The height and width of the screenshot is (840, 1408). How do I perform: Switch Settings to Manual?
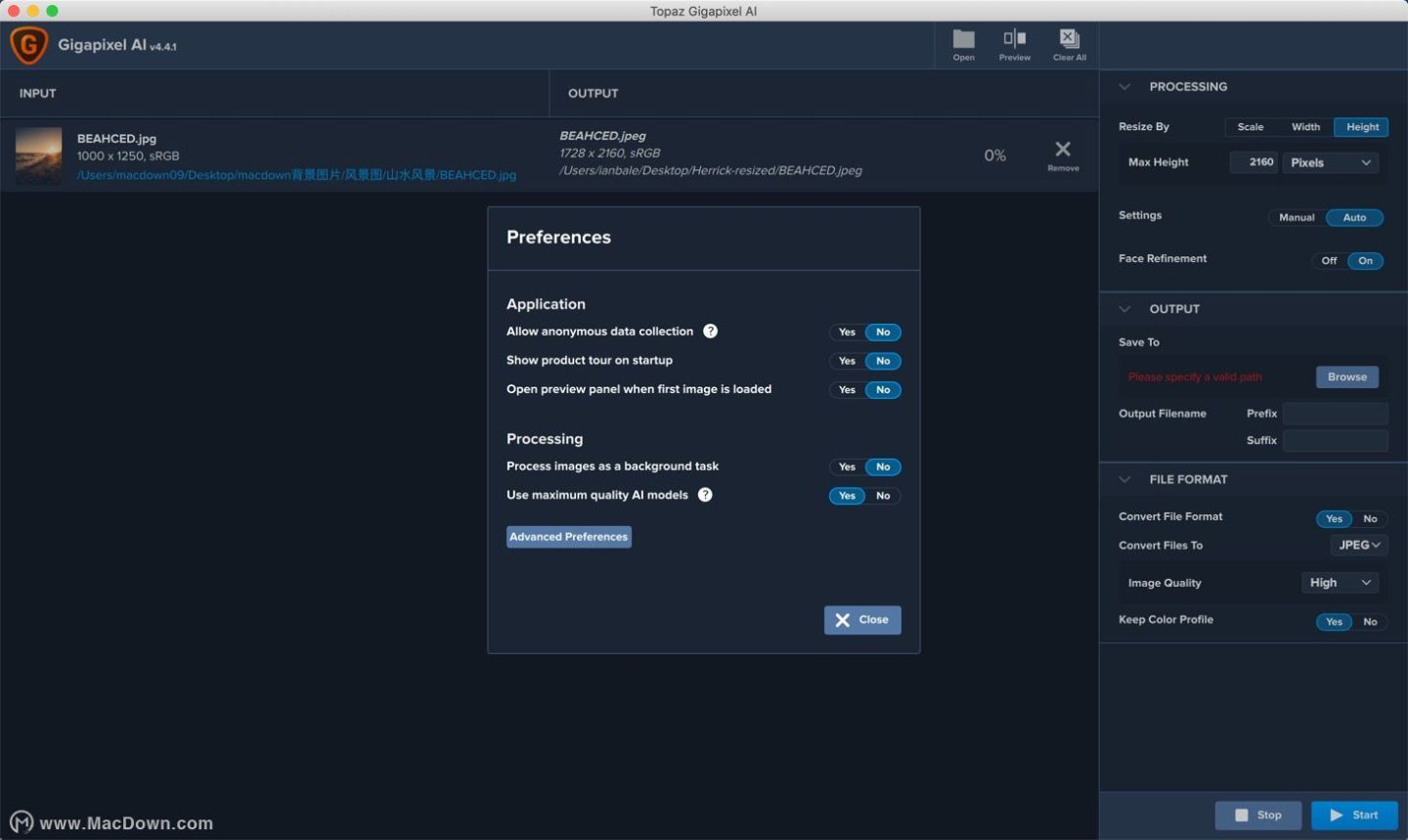1297,218
